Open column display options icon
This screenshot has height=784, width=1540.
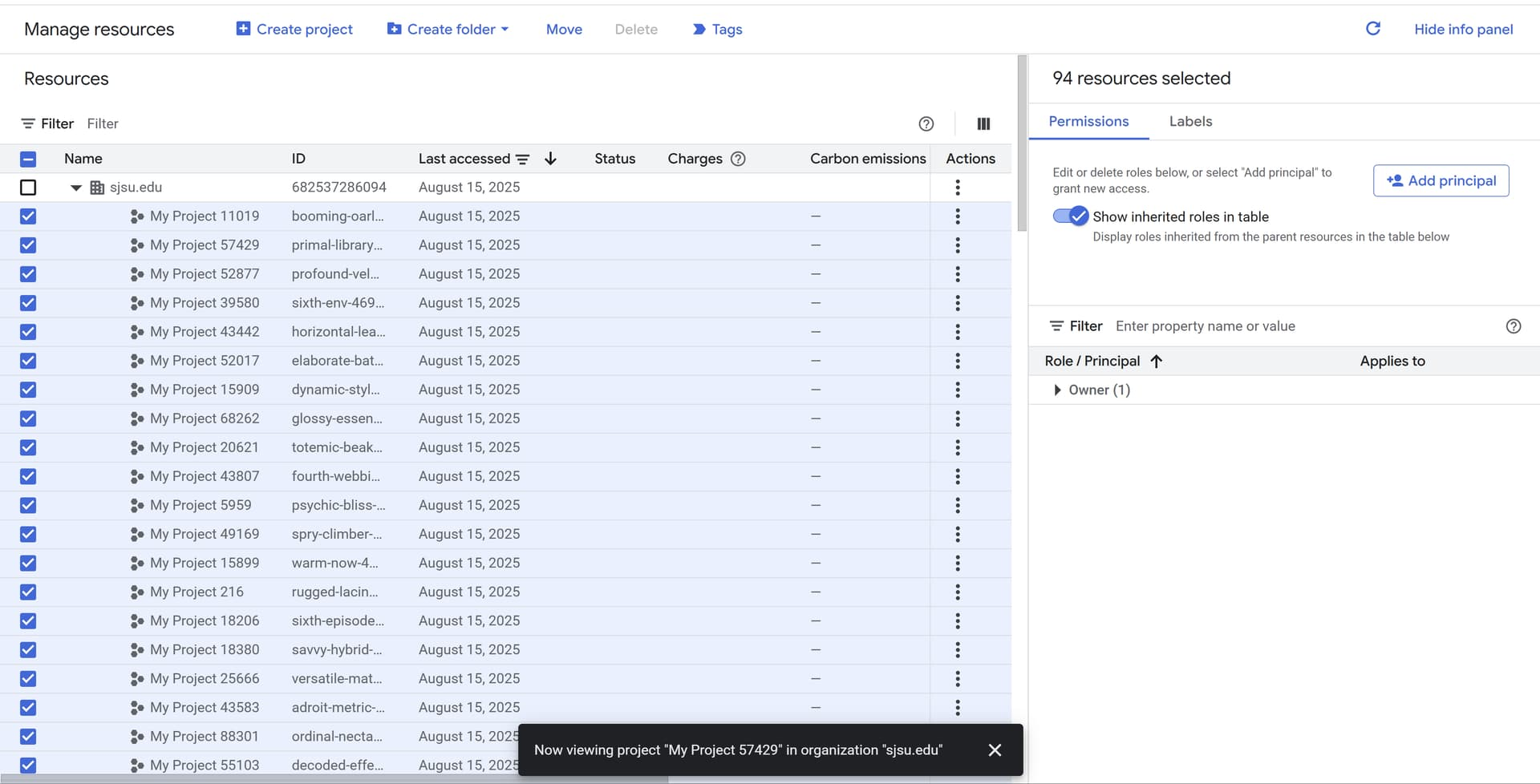[x=983, y=123]
